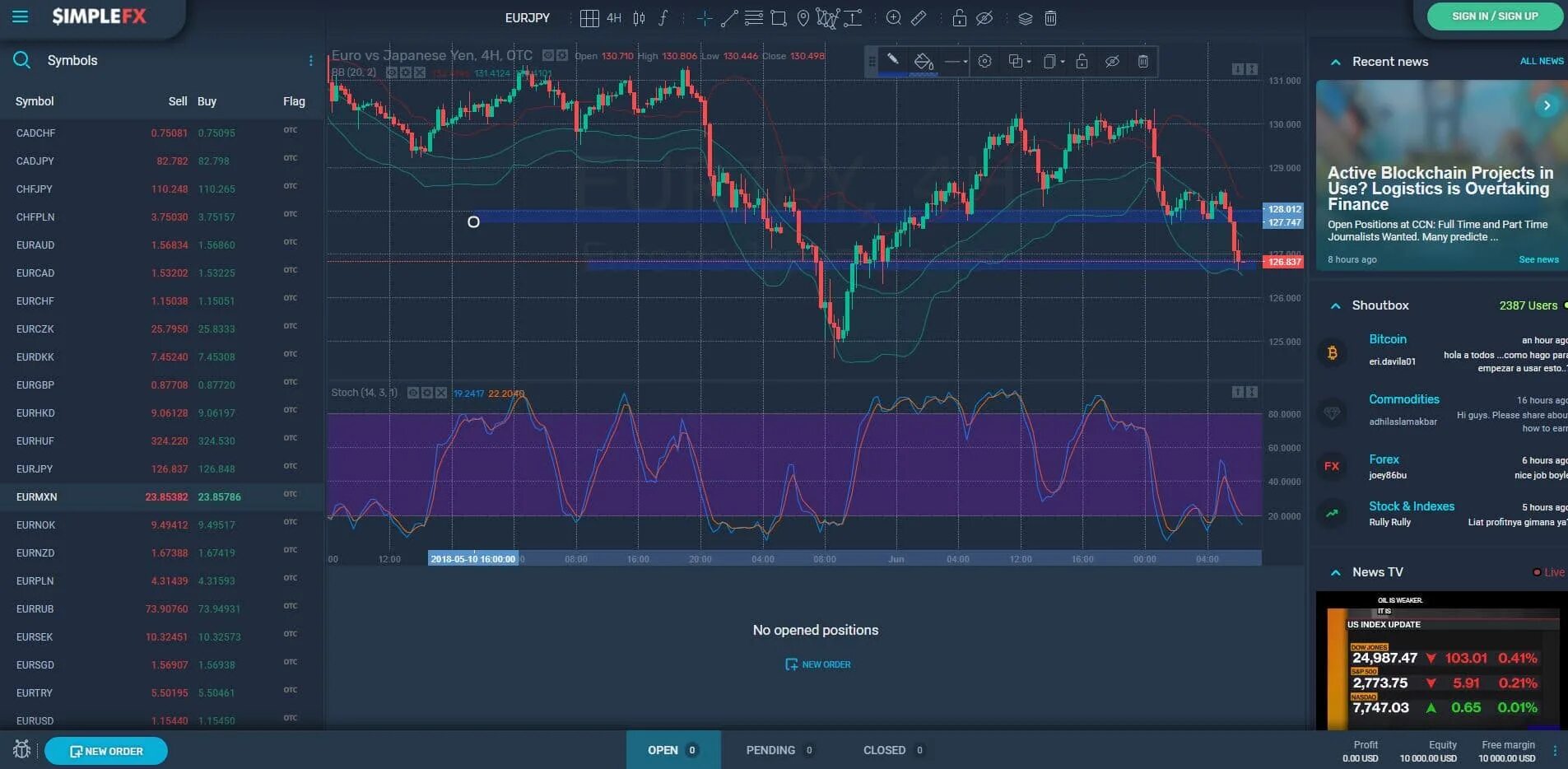Open ALL NEWS link in Recent news

pos(1542,60)
